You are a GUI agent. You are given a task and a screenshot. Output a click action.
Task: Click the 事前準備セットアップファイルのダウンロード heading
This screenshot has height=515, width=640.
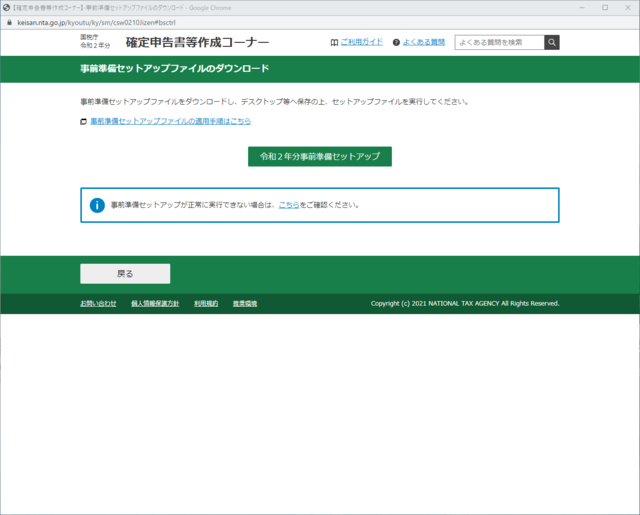[175, 69]
